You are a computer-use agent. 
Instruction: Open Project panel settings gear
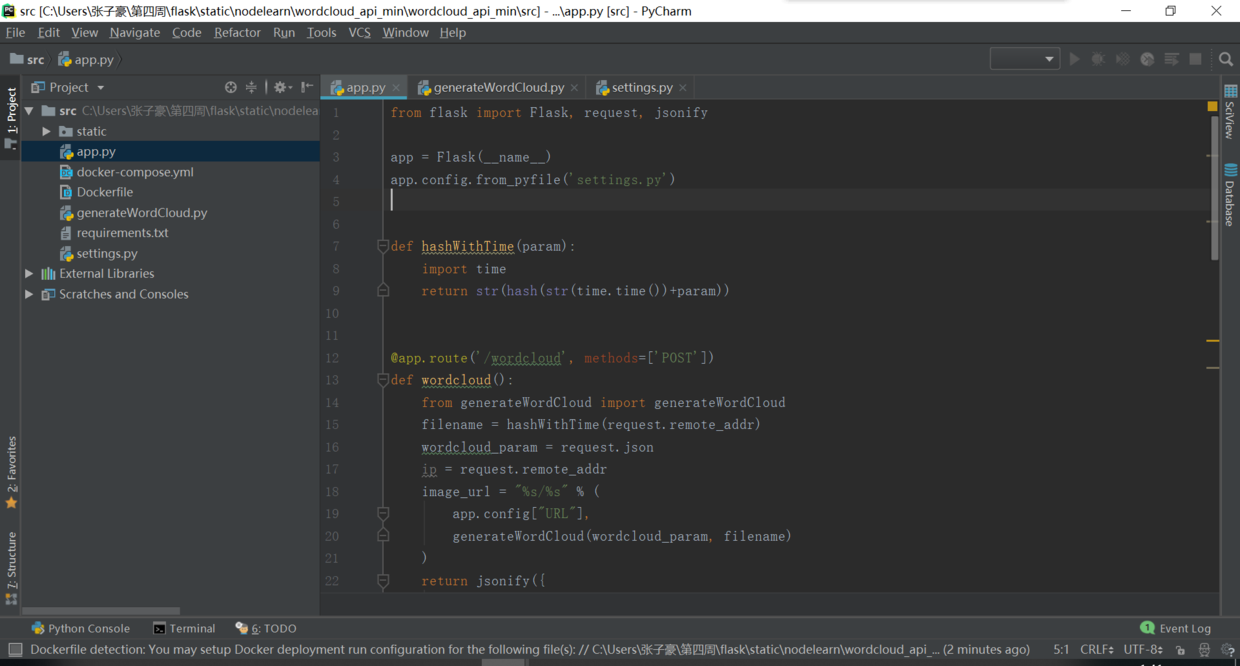pos(281,87)
